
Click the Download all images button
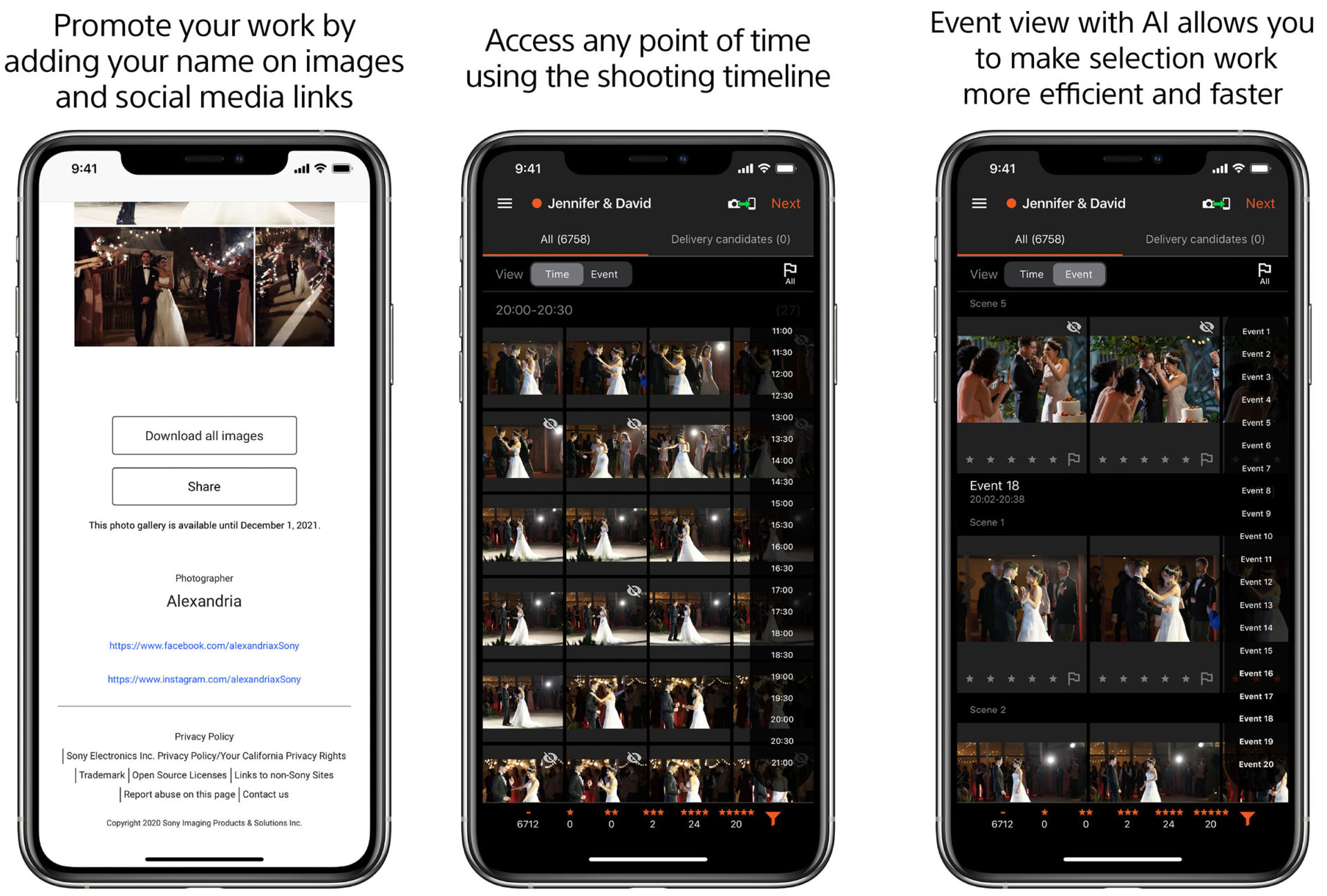point(204,435)
